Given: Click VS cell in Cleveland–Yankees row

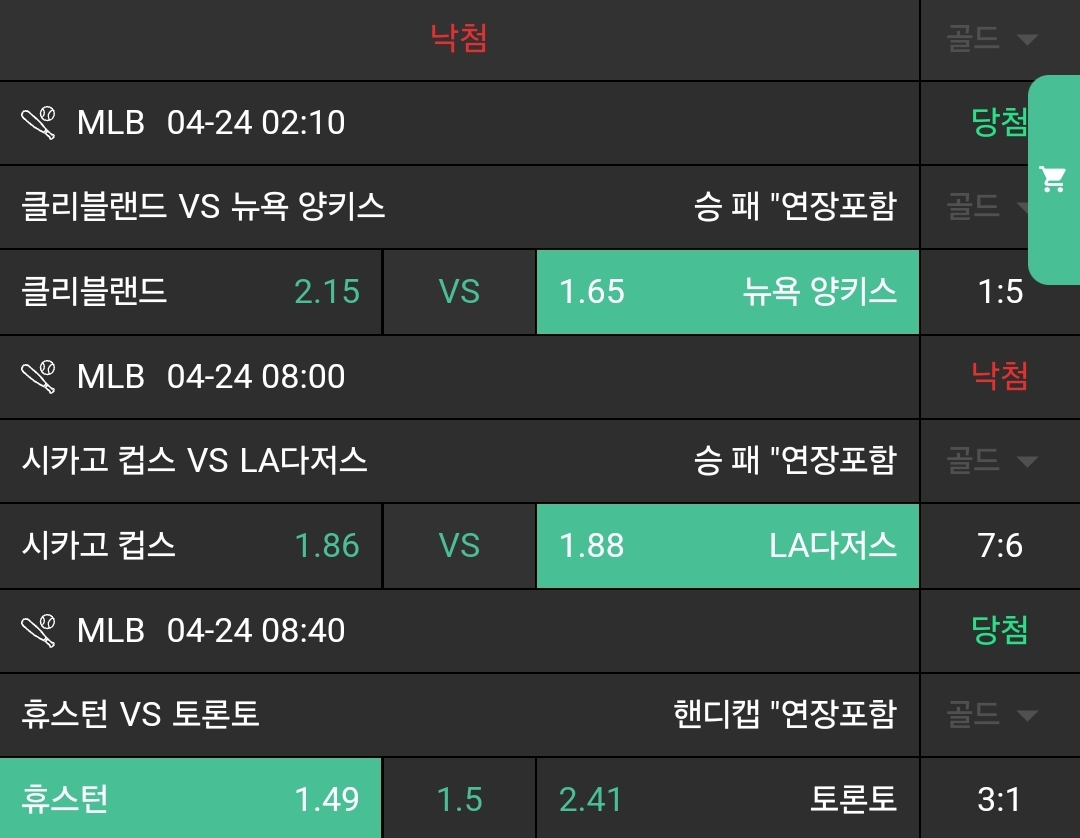Looking at the screenshot, I should tap(459, 292).
